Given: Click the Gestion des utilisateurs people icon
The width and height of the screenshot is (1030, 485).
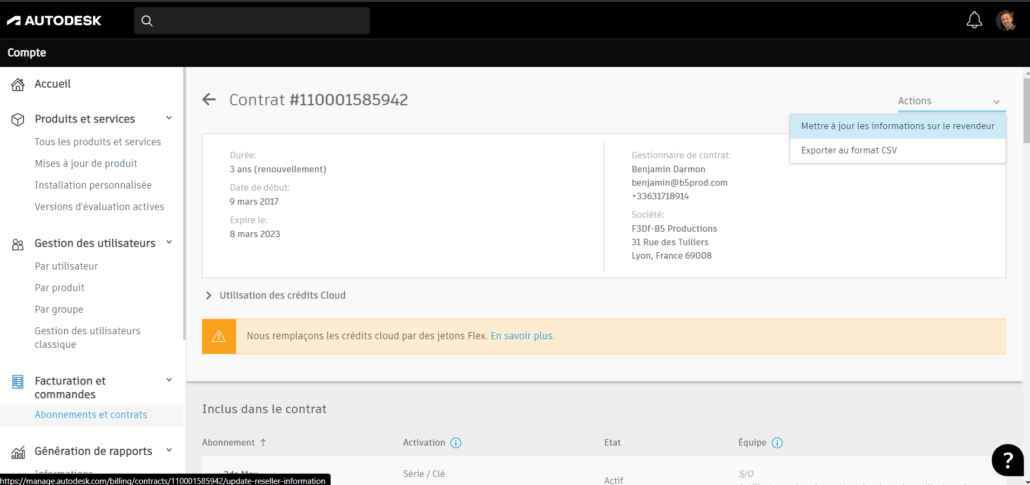Looking at the screenshot, I should [18, 244].
